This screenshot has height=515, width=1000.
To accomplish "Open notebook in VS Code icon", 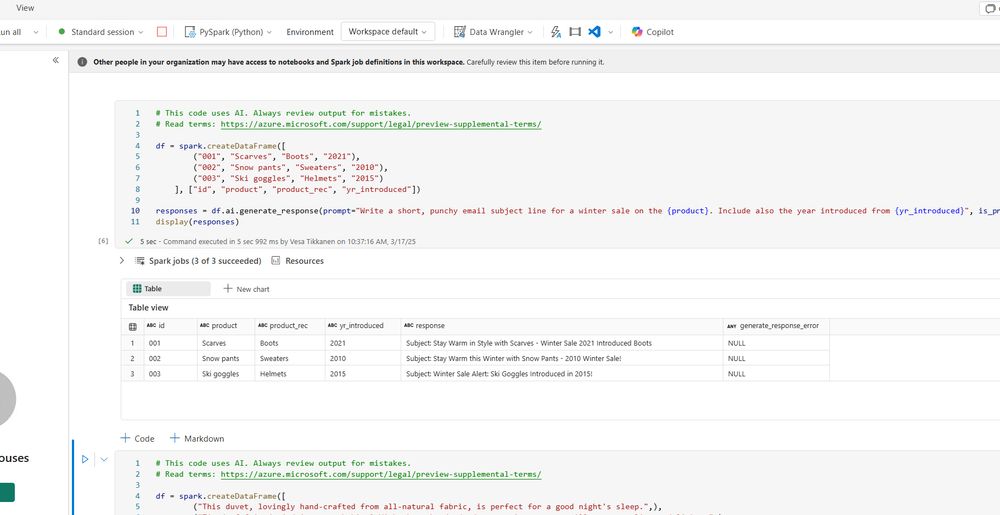I will 594,32.
